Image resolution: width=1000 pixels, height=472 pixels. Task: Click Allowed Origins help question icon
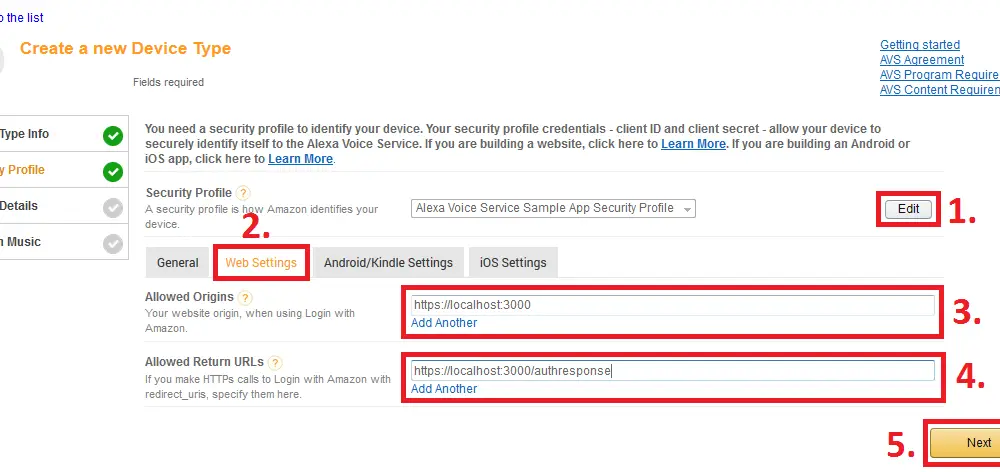pyautogui.click(x=246, y=297)
